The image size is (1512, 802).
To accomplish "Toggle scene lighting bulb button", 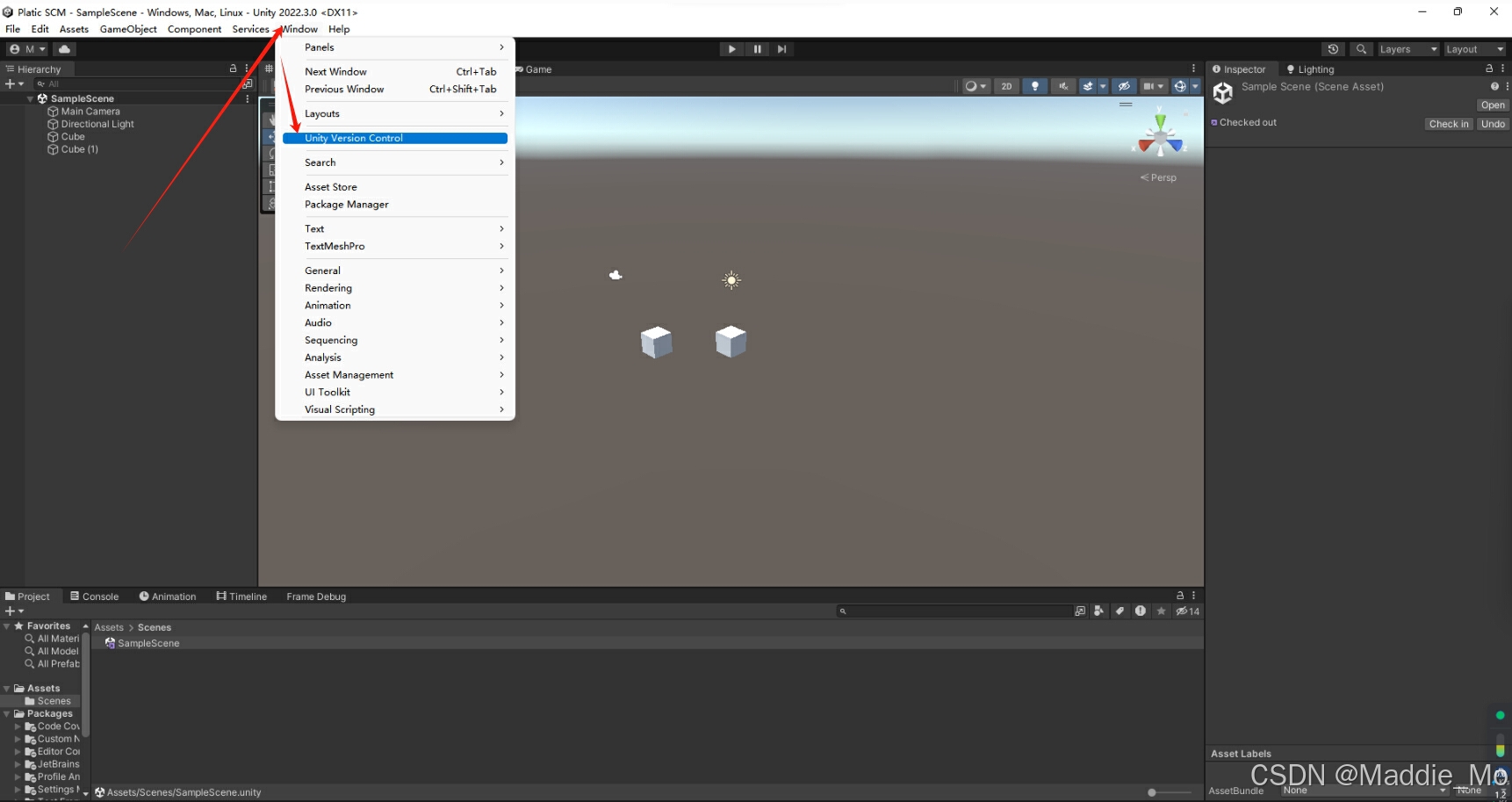I will point(1035,86).
